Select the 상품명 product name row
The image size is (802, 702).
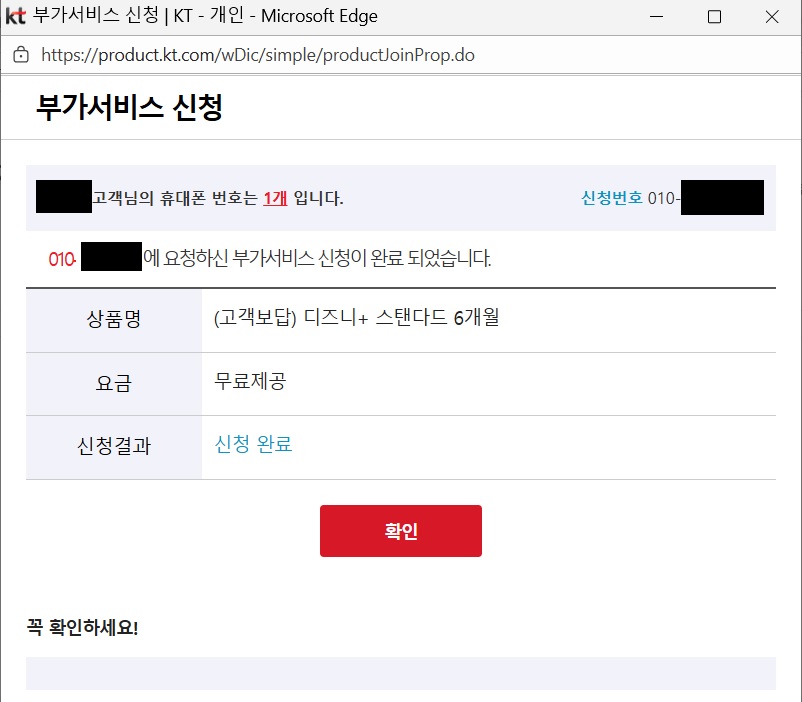113,320
